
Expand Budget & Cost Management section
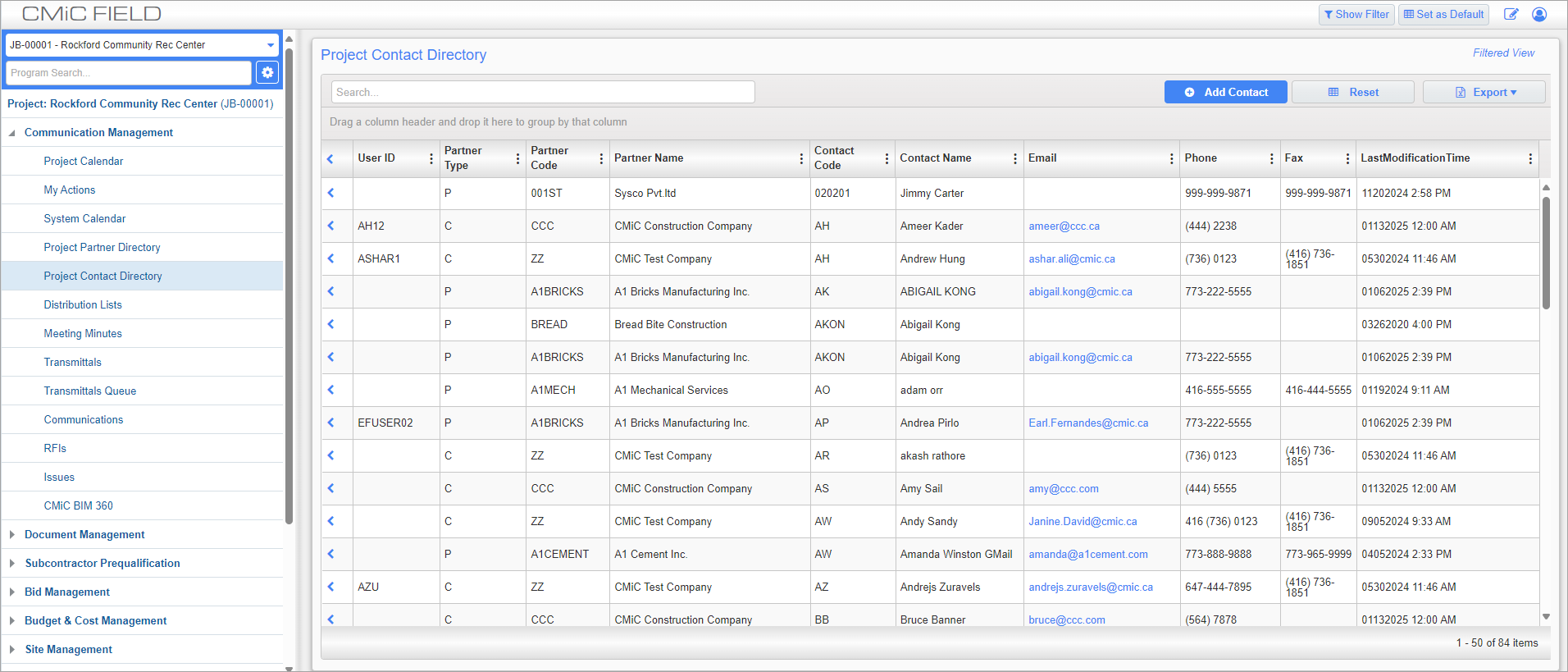click(x=12, y=621)
